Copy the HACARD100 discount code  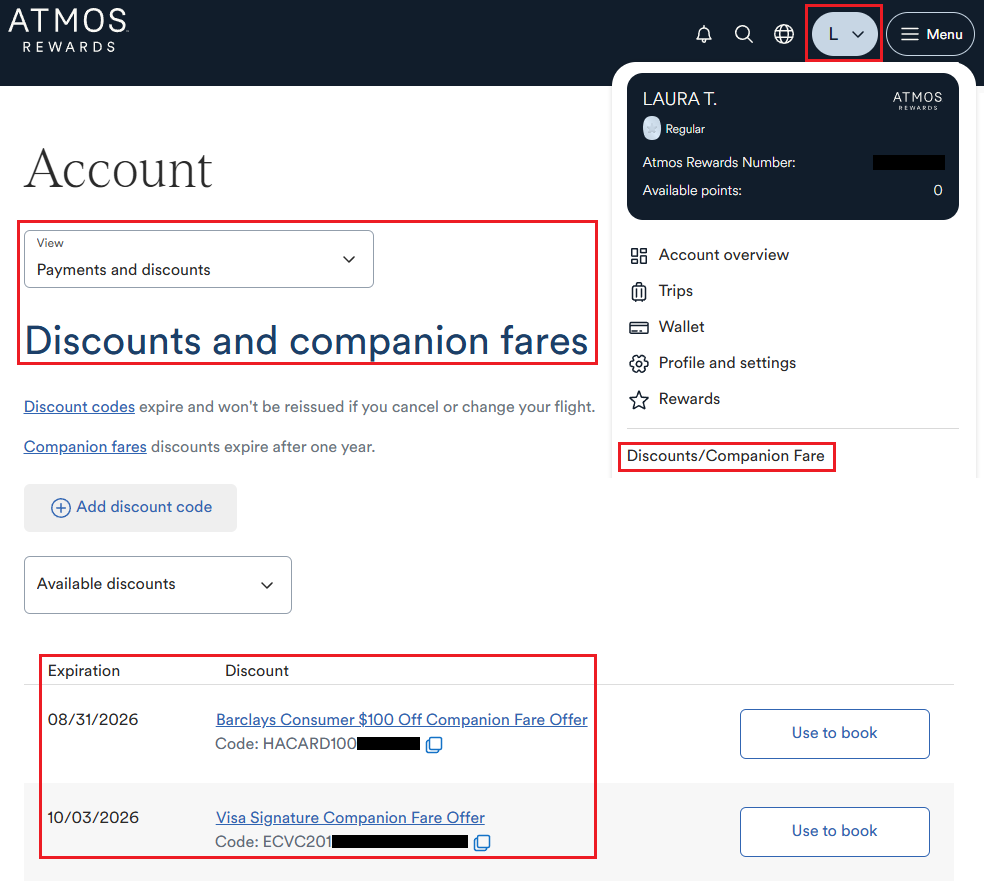pyautogui.click(x=434, y=745)
